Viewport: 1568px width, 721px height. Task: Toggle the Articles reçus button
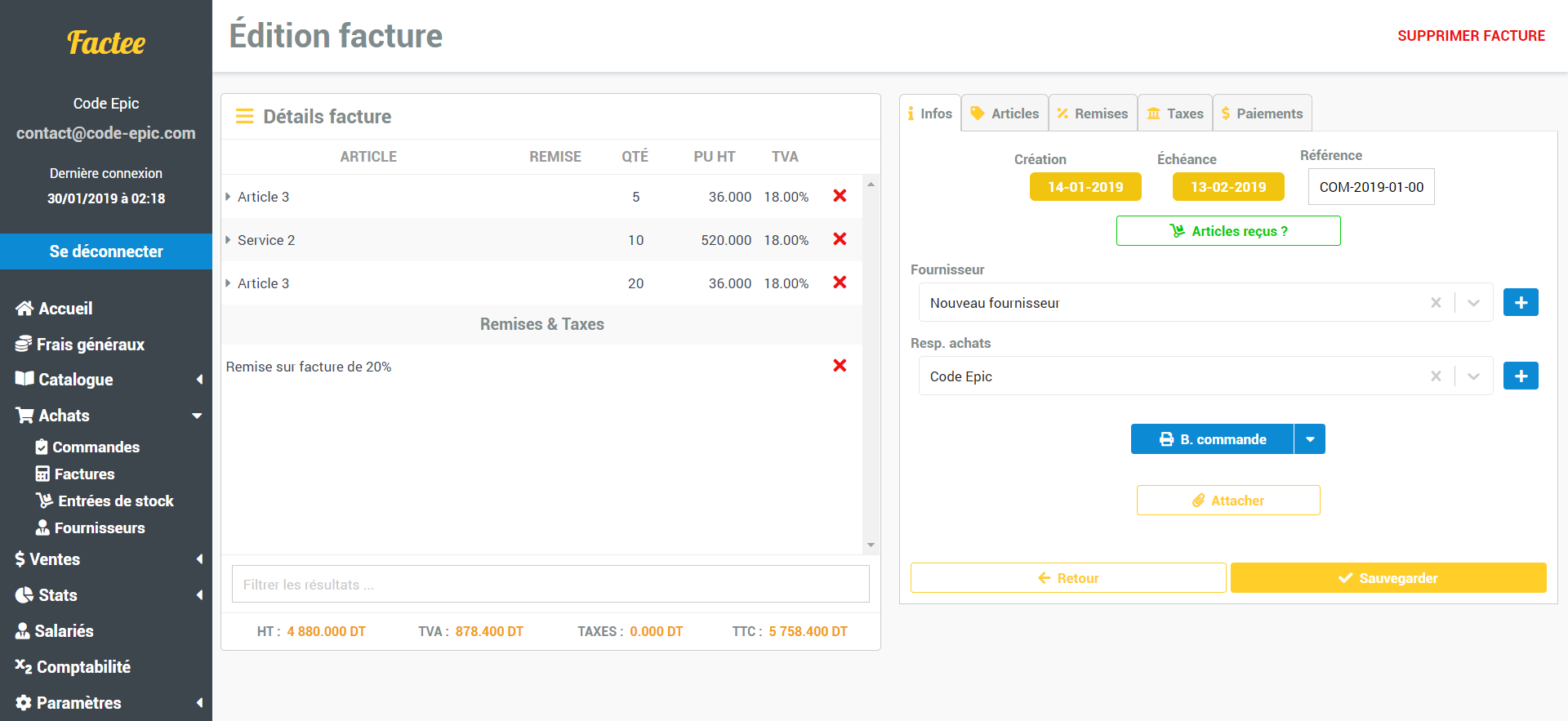tap(1227, 231)
